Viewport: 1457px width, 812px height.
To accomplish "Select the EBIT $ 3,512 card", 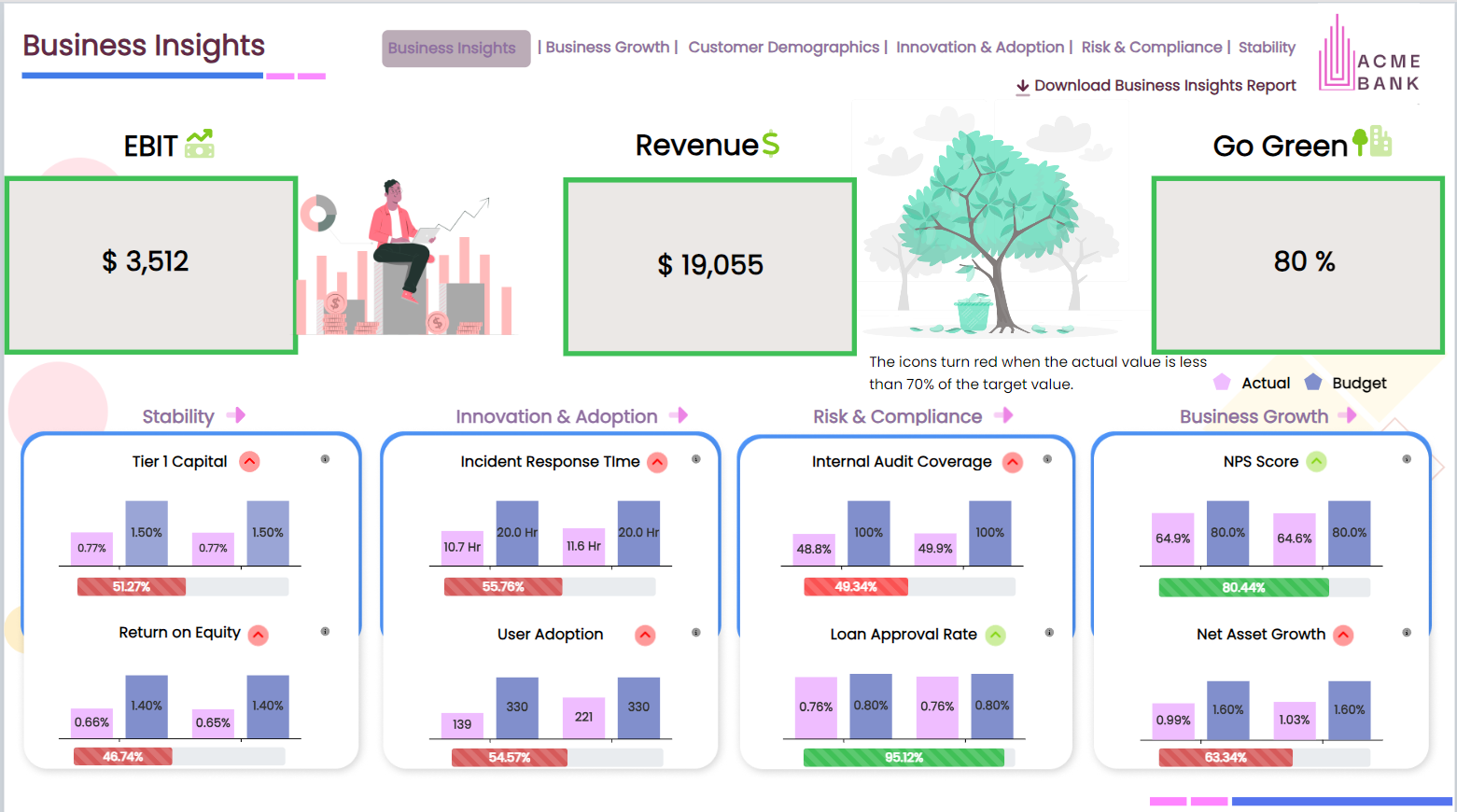I will 151,265.
